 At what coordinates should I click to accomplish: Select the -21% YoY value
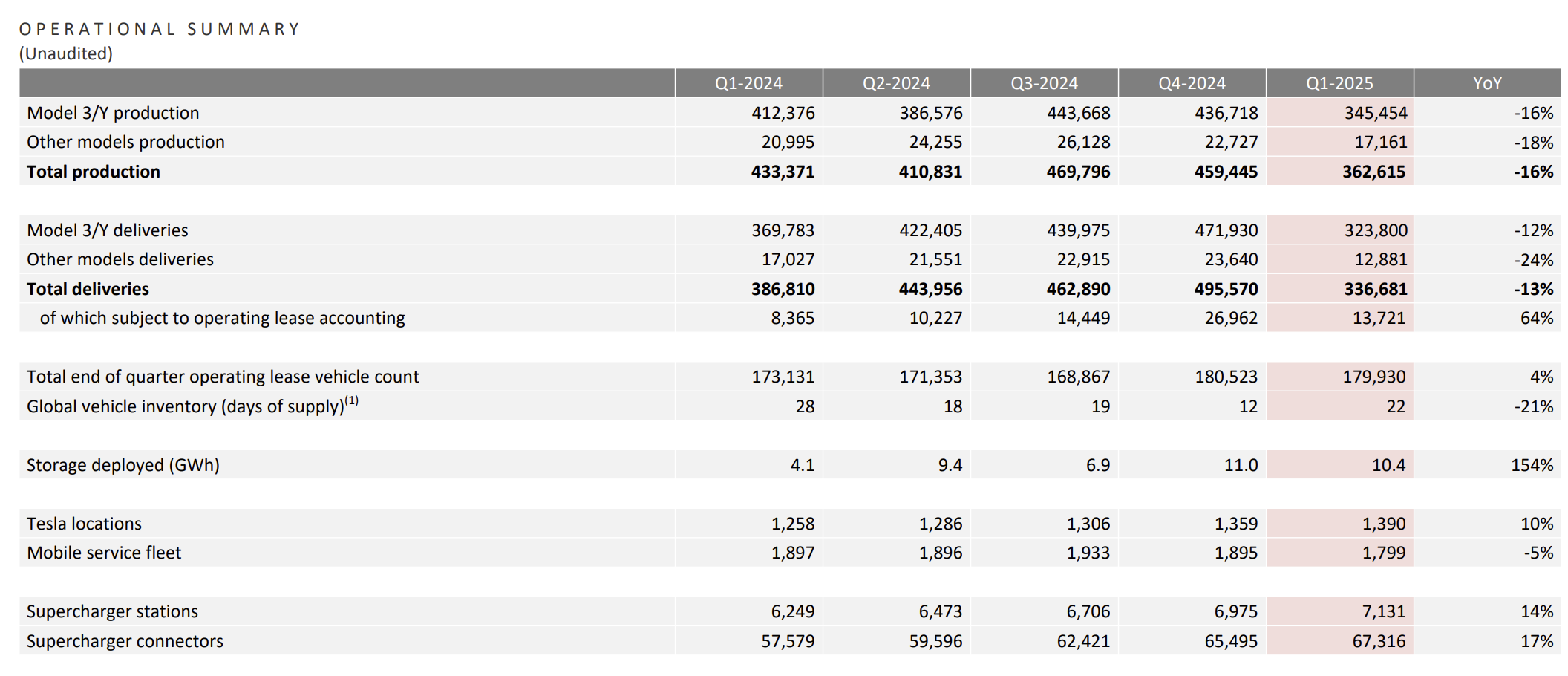1534,406
